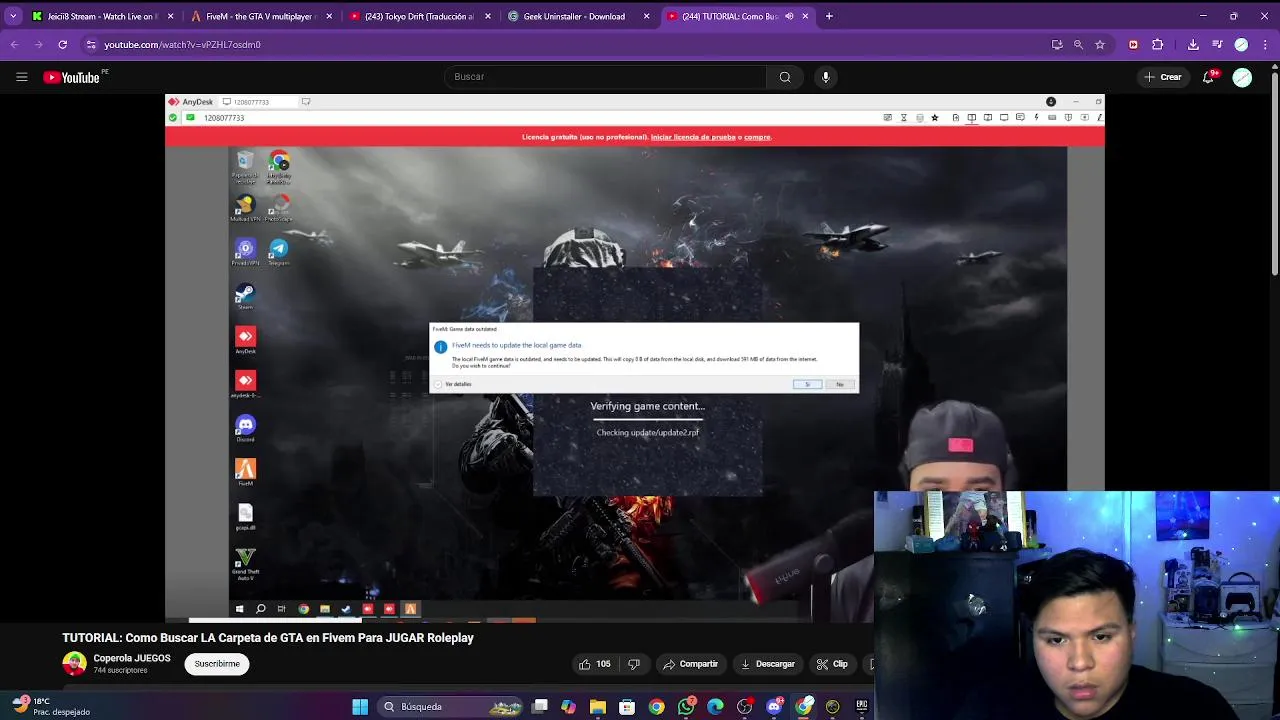Like the video
The height and width of the screenshot is (720, 1280).
pos(595,664)
